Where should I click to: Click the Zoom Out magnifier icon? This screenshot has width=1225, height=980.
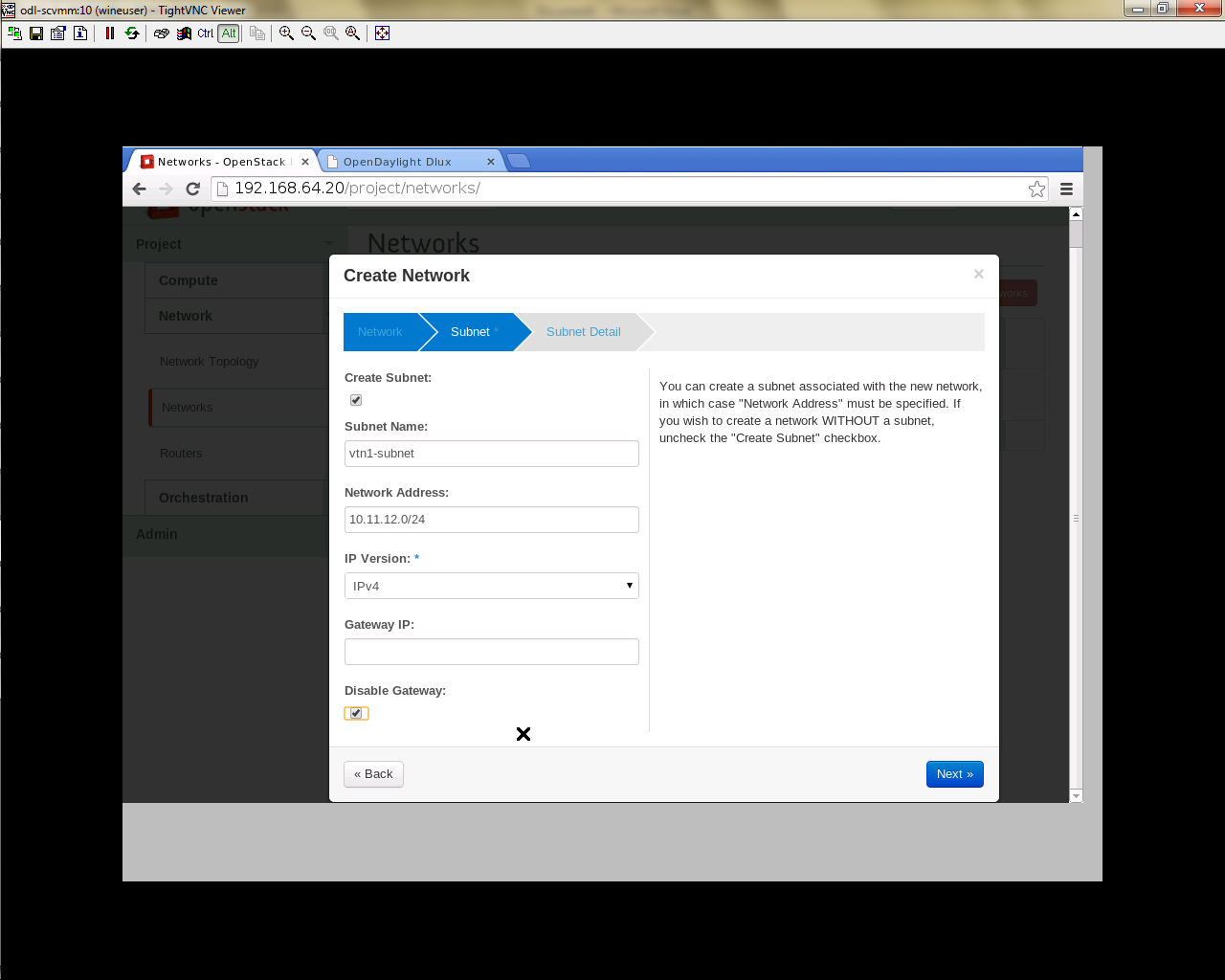click(308, 33)
